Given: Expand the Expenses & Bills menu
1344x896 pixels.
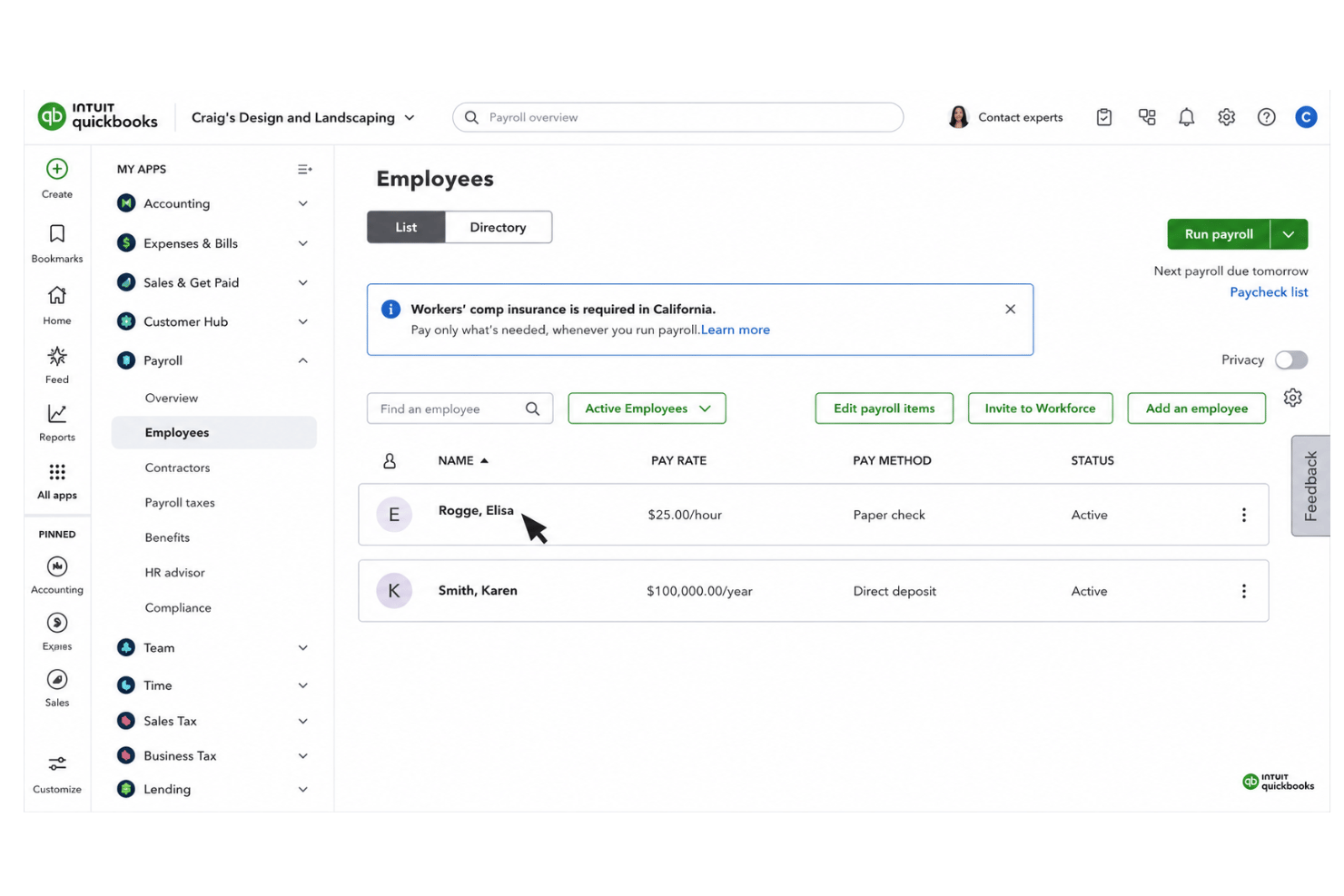Looking at the screenshot, I should tap(303, 244).
